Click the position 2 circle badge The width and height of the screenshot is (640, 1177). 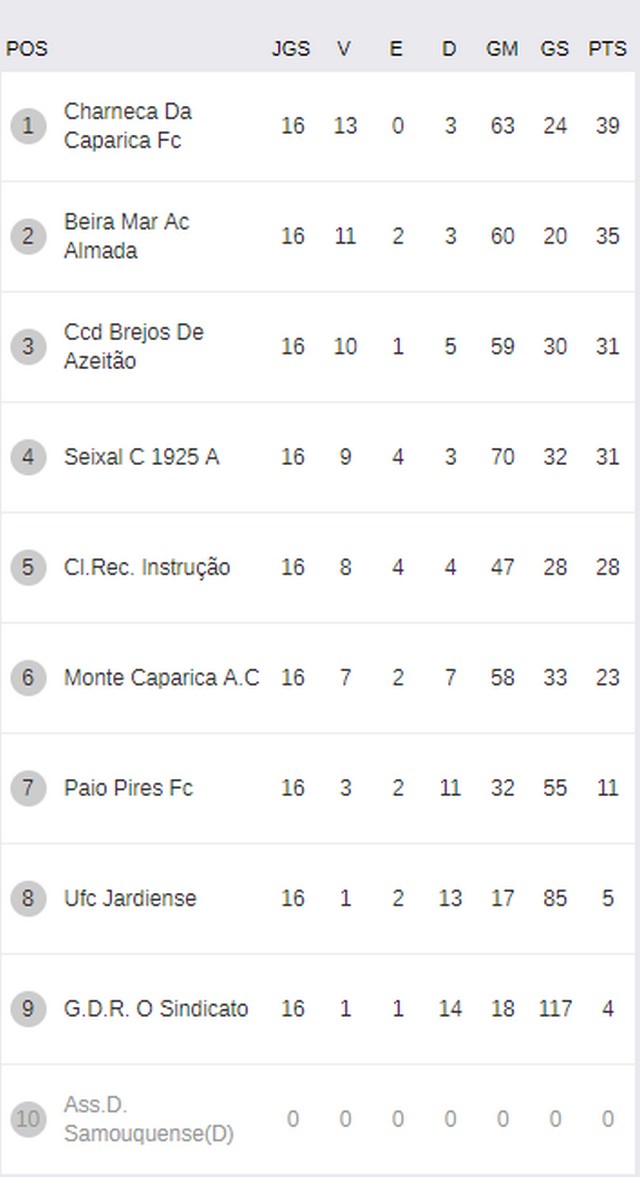[29, 236]
